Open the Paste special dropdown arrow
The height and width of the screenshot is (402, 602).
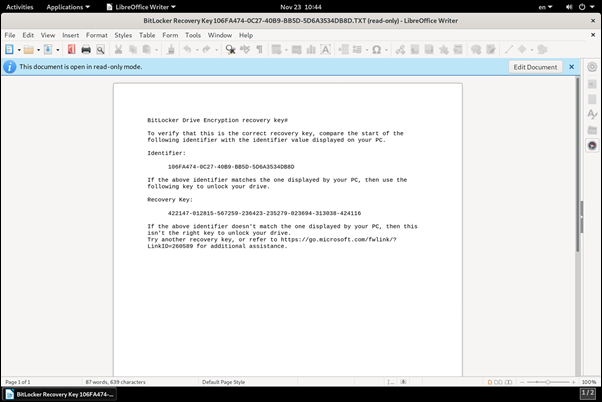tap(156, 50)
